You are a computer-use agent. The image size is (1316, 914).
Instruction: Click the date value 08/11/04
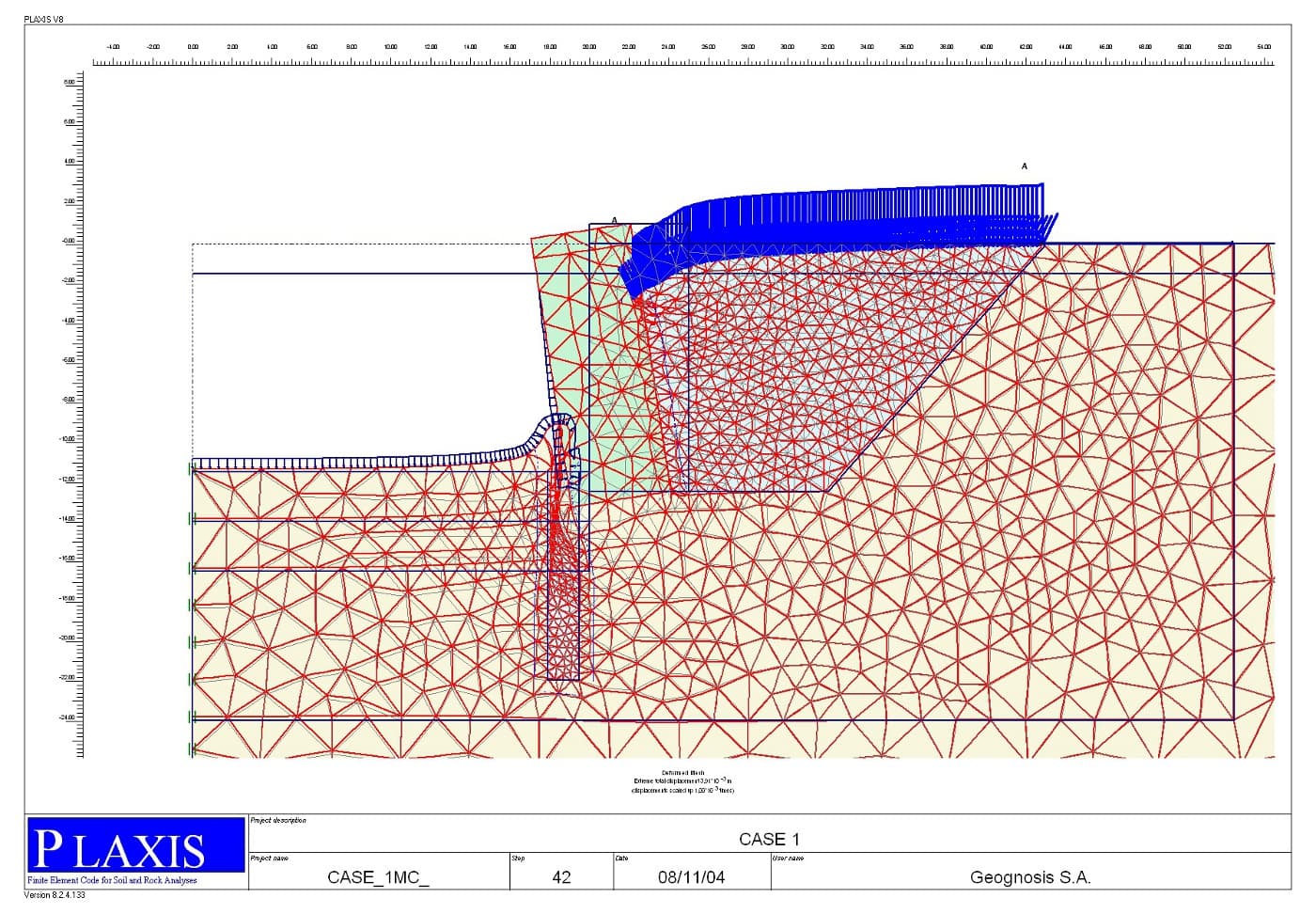[x=692, y=877]
